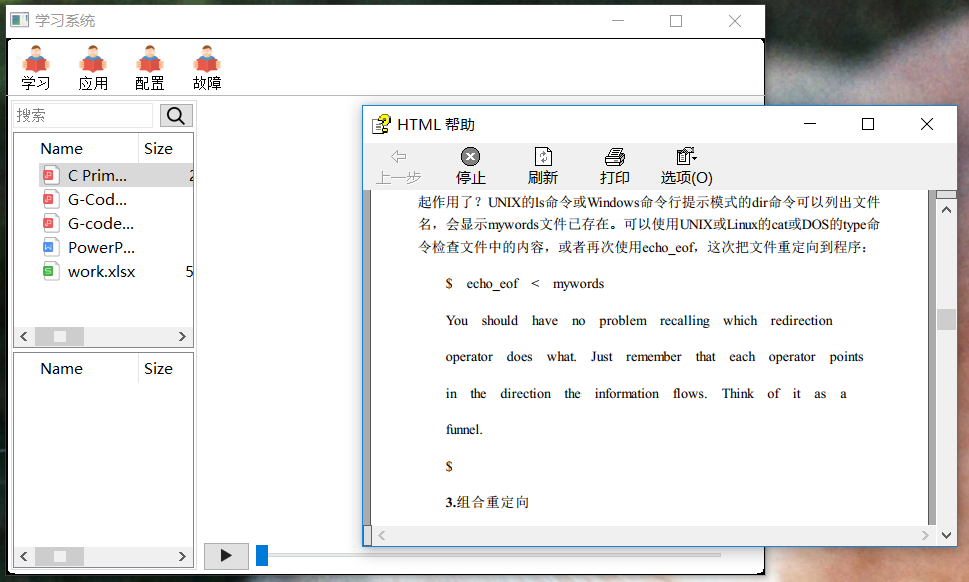Select the 应用 (Application) toolbar icon
Screen dimensions: 969x582
pyautogui.click(x=92, y=67)
